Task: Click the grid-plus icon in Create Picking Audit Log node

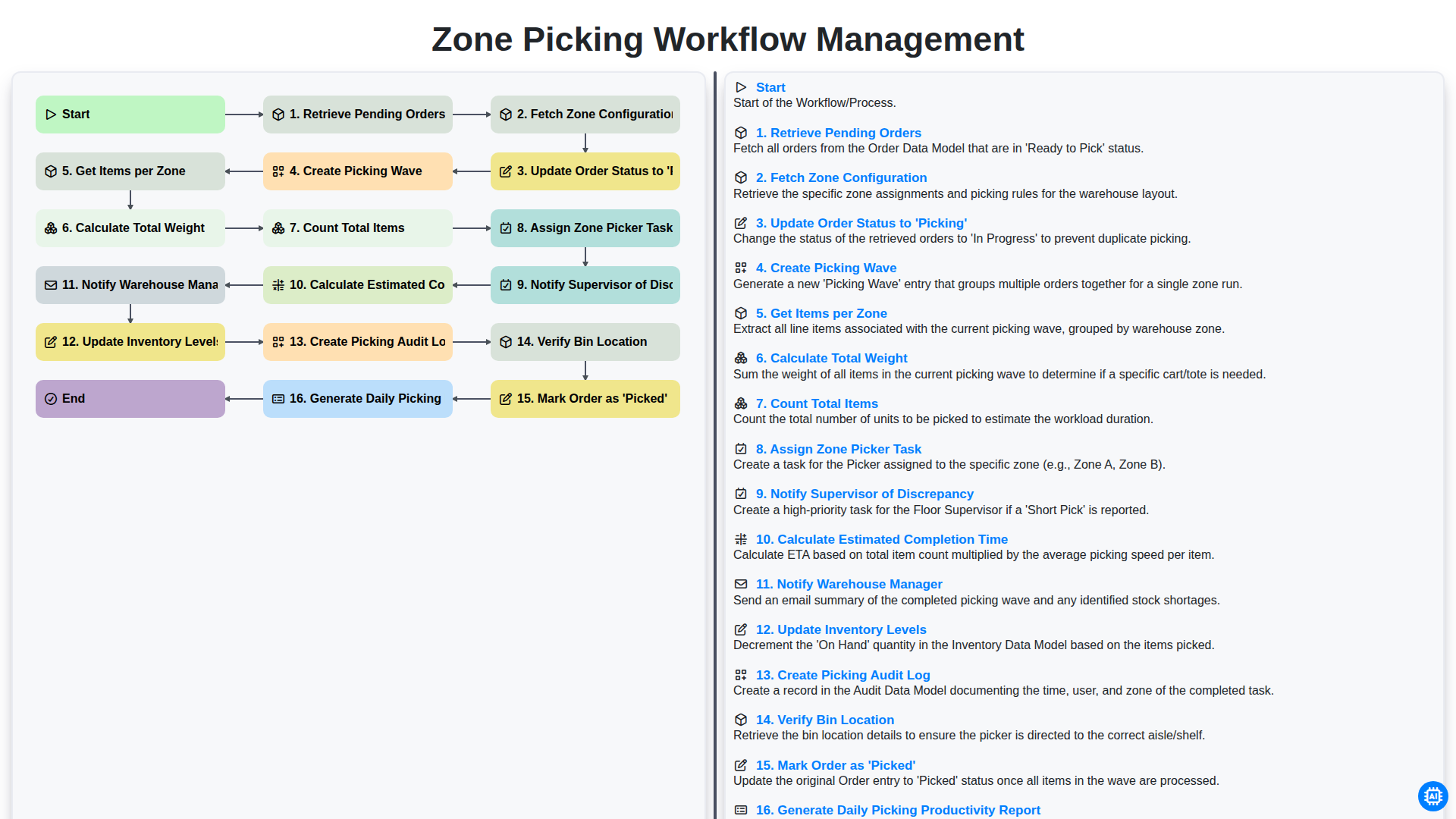Action: tap(278, 342)
